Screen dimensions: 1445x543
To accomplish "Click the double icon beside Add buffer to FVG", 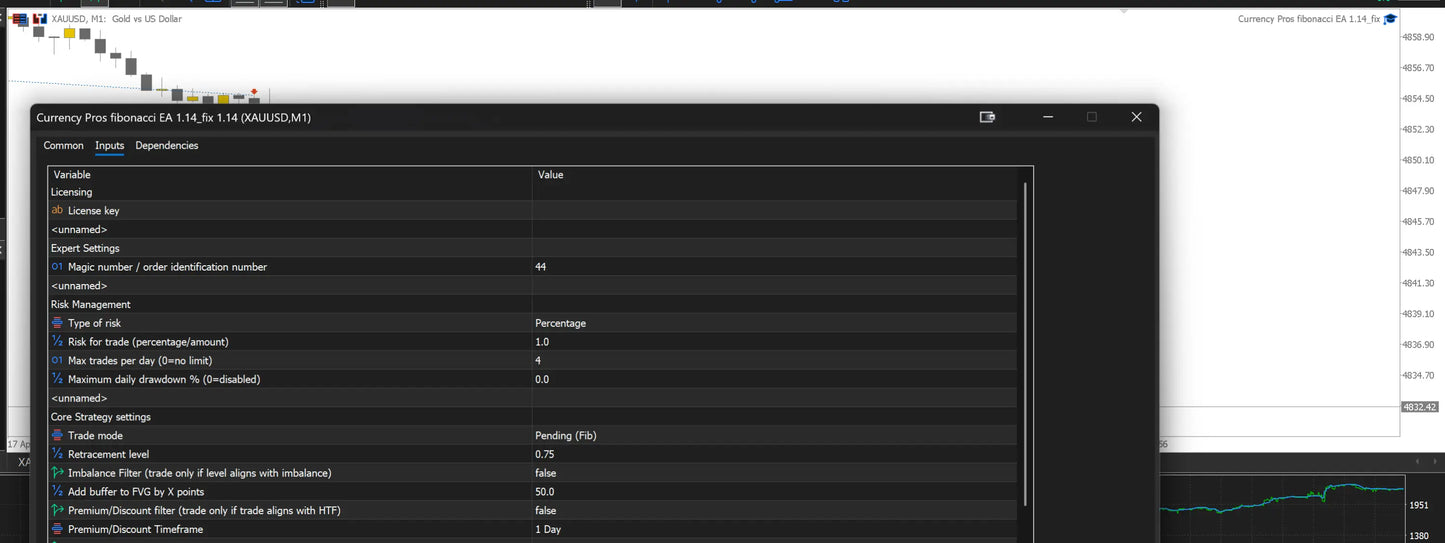I will point(57,492).
